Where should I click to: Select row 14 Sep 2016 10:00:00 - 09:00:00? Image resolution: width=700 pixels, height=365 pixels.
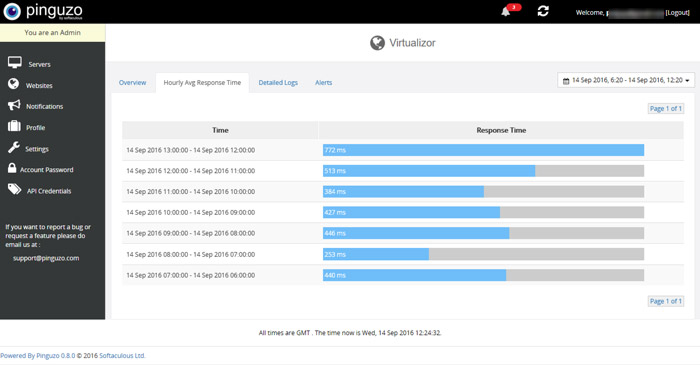pos(403,212)
